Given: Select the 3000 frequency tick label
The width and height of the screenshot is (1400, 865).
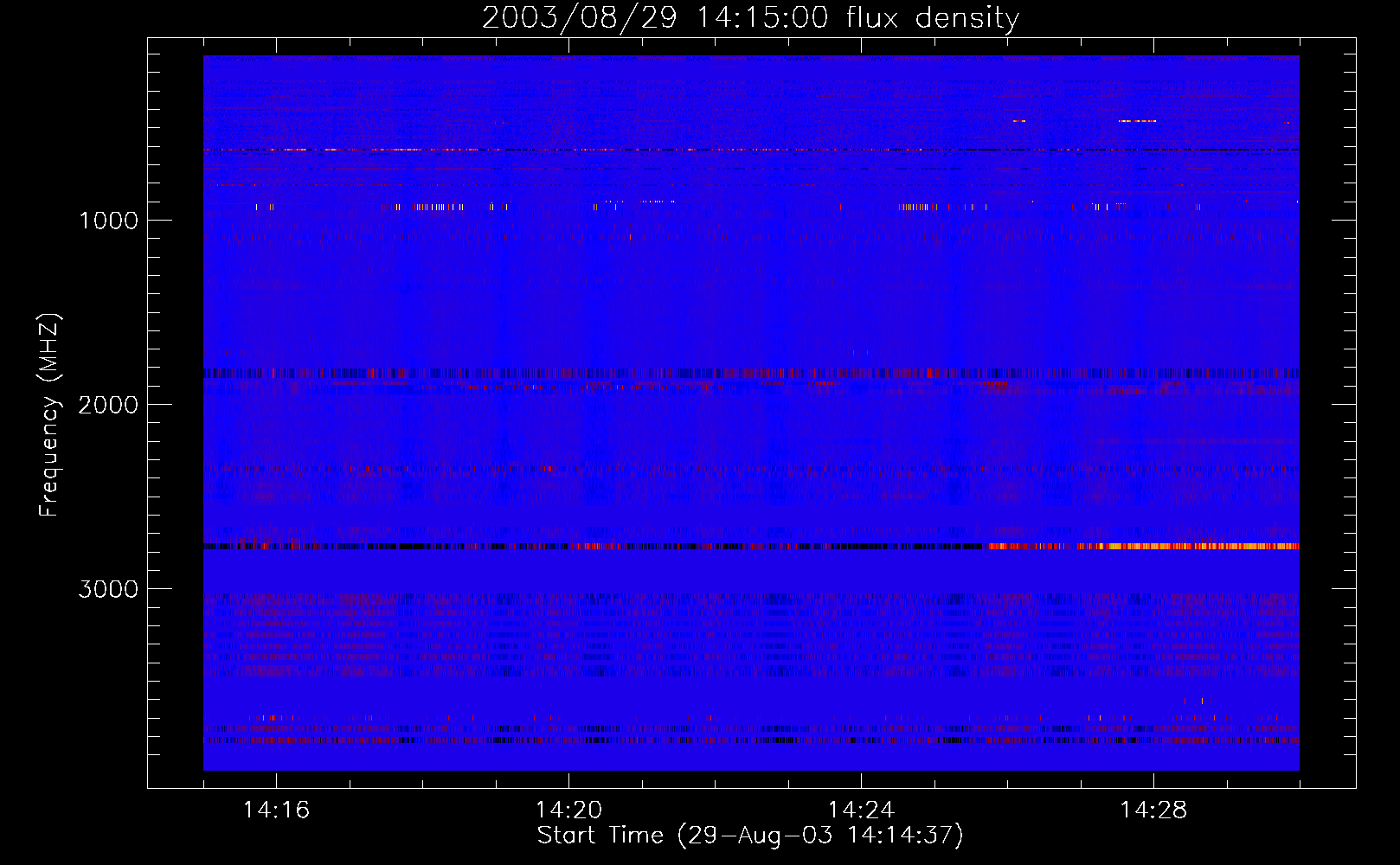Looking at the screenshot, I should coord(108,589).
